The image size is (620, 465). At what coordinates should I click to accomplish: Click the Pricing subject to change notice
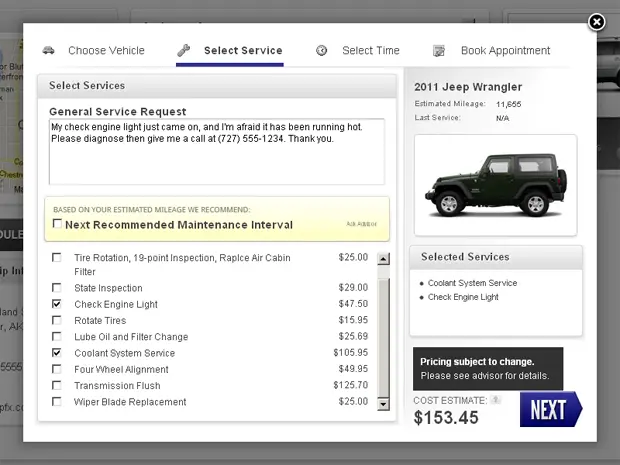point(488,369)
